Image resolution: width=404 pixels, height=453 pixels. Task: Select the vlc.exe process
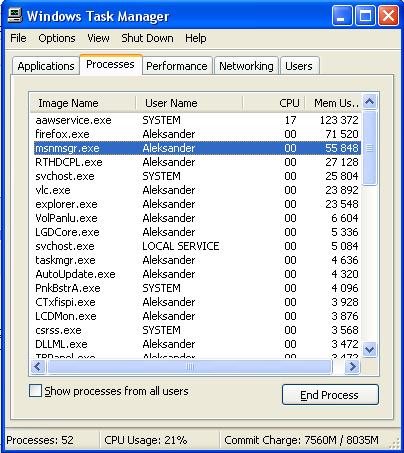[197, 190]
